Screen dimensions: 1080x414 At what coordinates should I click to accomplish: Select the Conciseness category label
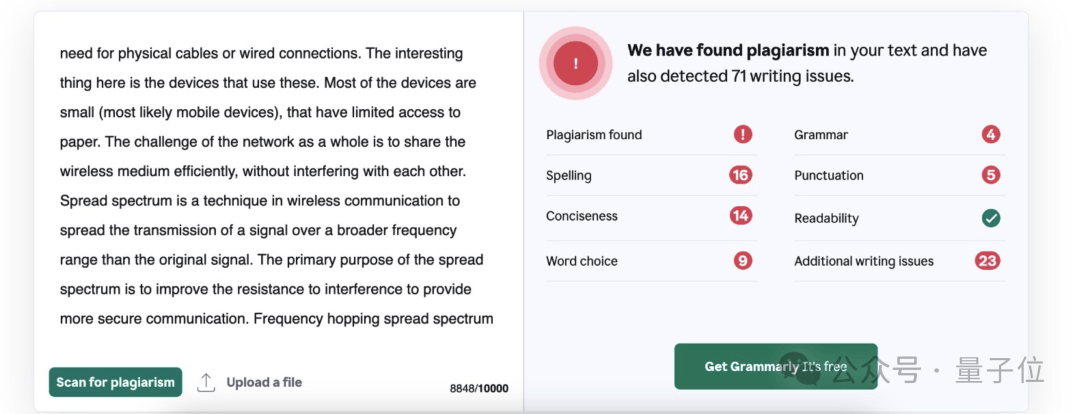click(x=582, y=216)
